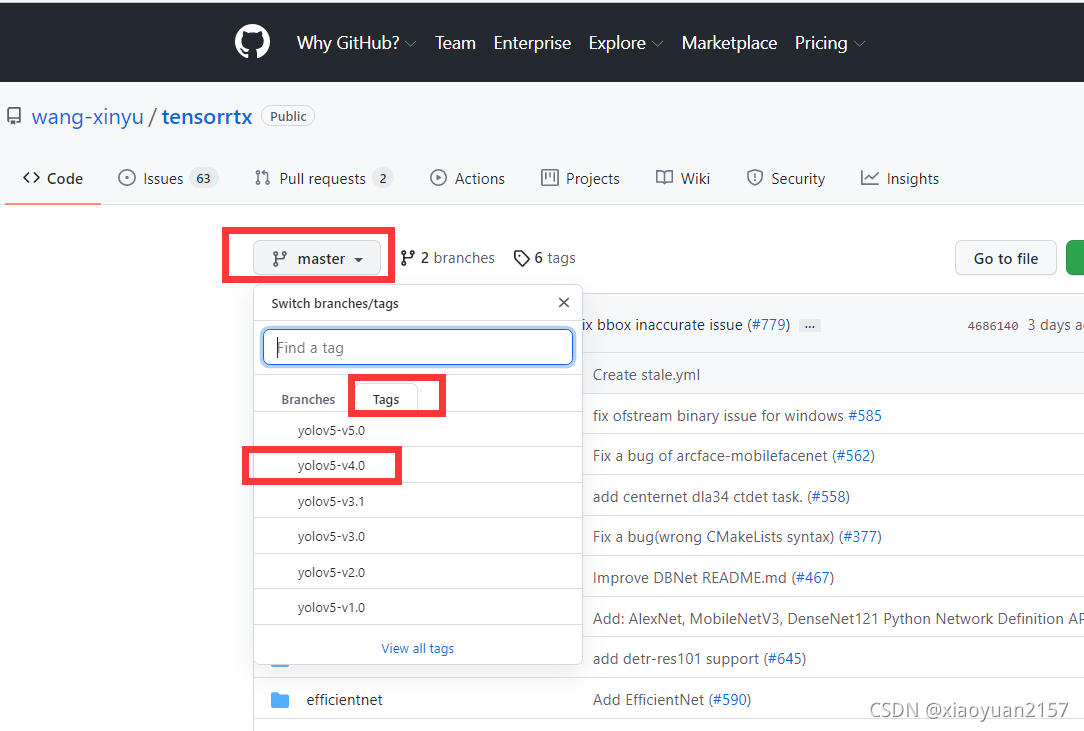Open the Pull requests tab
The height and width of the screenshot is (731, 1084).
pos(324,178)
